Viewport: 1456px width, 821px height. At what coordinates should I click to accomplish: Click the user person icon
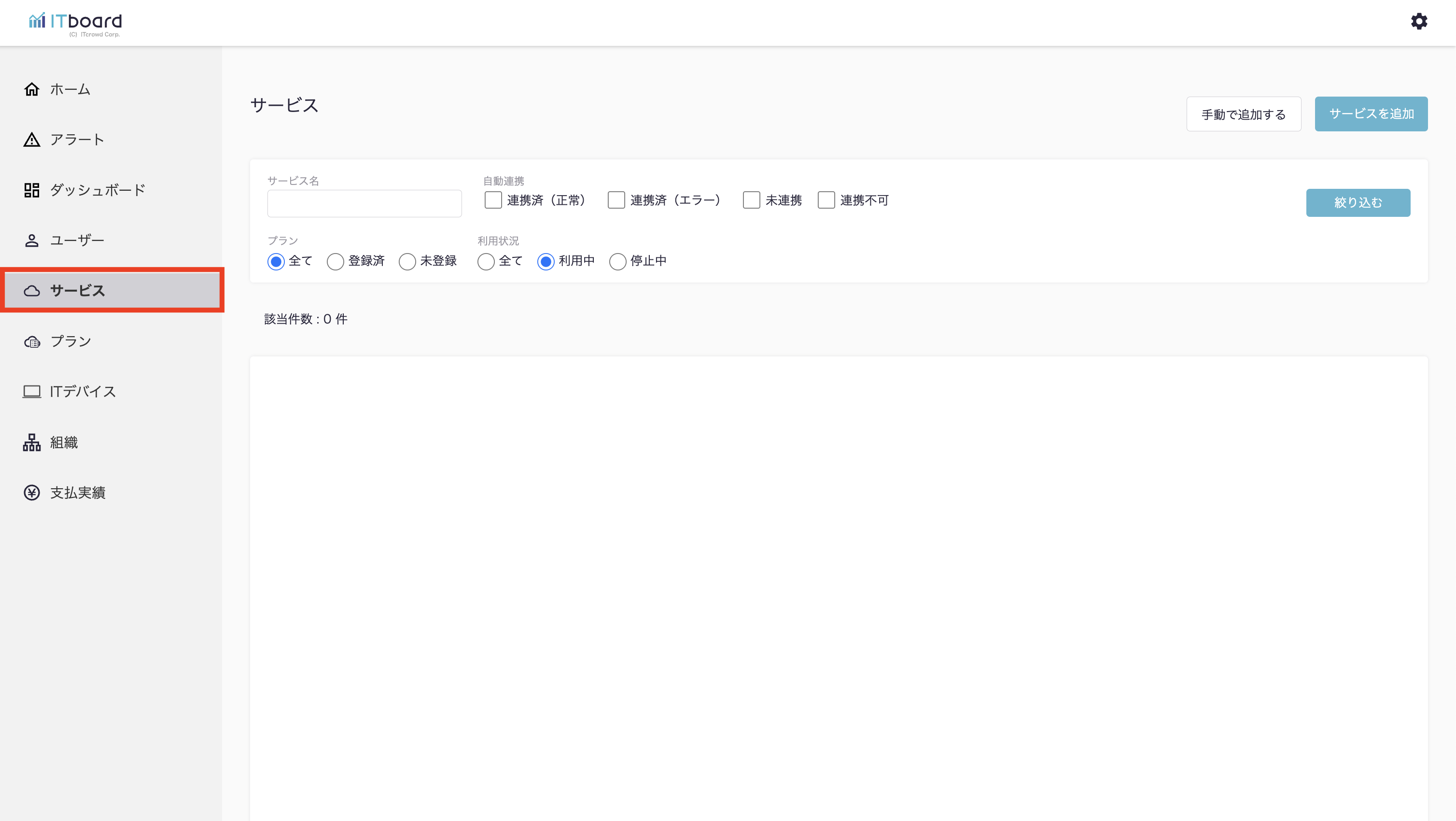[x=32, y=241]
